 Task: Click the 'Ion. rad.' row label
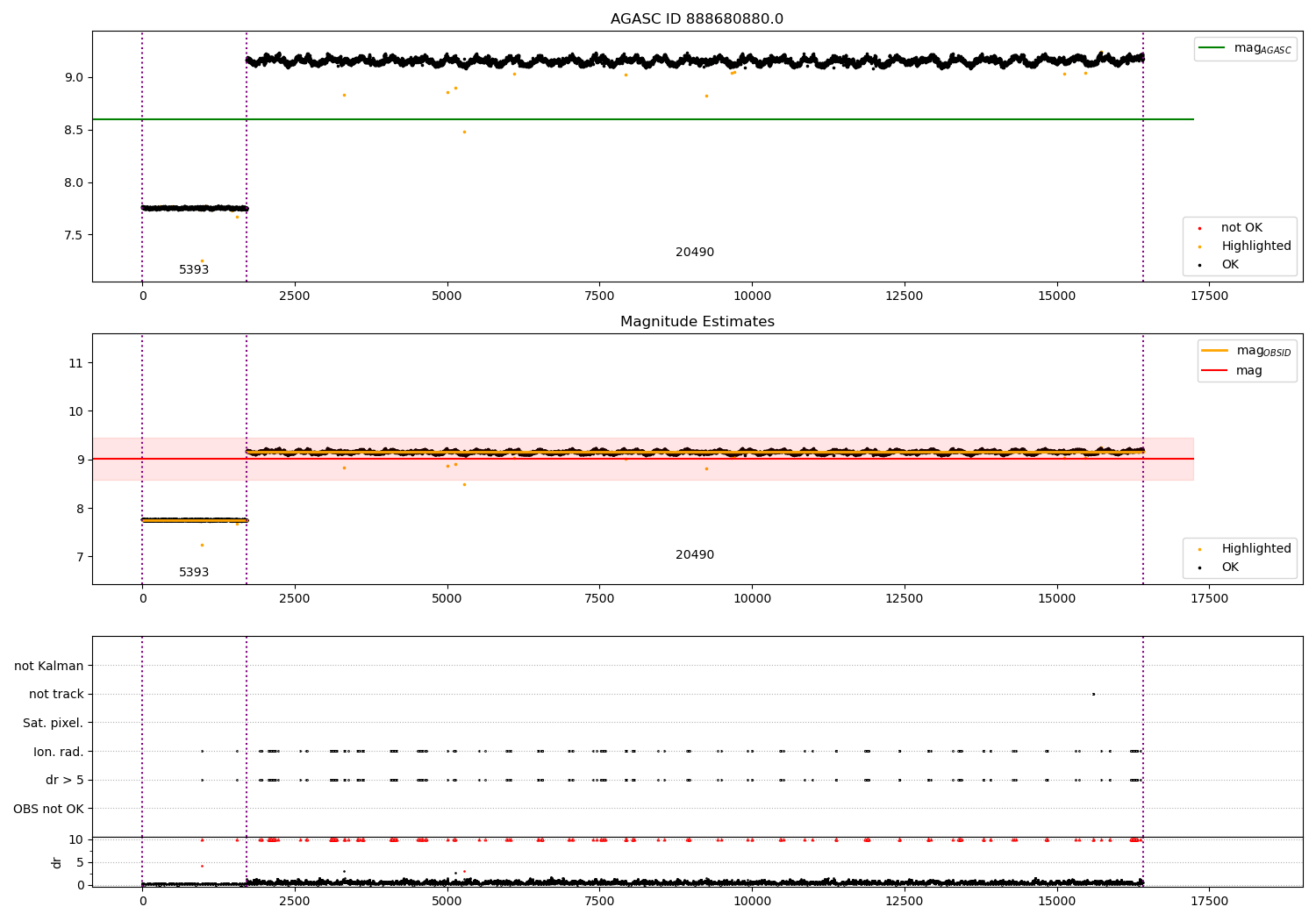(x=59, y=752)
